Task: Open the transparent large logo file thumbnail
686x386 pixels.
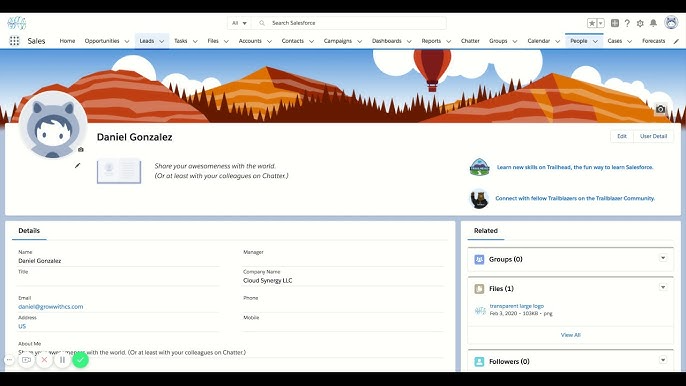Action: point(480,310)
